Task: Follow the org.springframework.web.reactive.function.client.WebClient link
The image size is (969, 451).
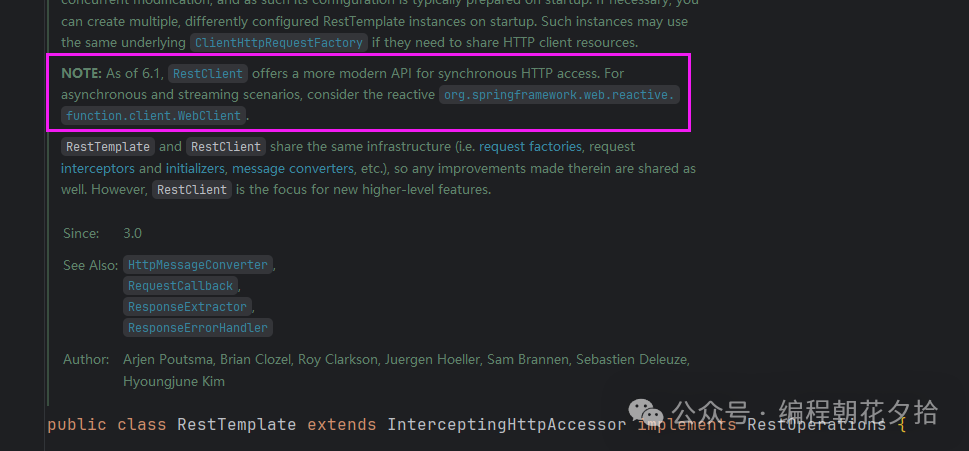Action: click(x=560, y=95)
